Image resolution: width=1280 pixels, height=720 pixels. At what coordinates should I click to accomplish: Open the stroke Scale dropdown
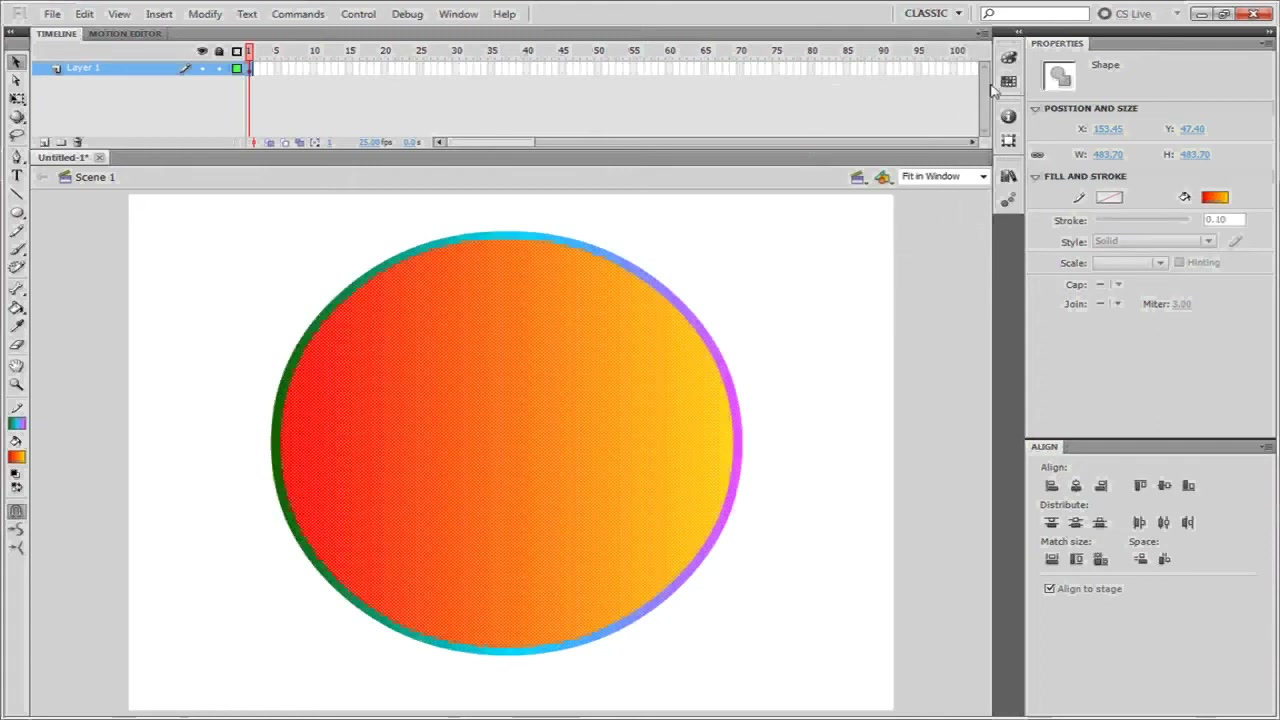coord(1129,263)
